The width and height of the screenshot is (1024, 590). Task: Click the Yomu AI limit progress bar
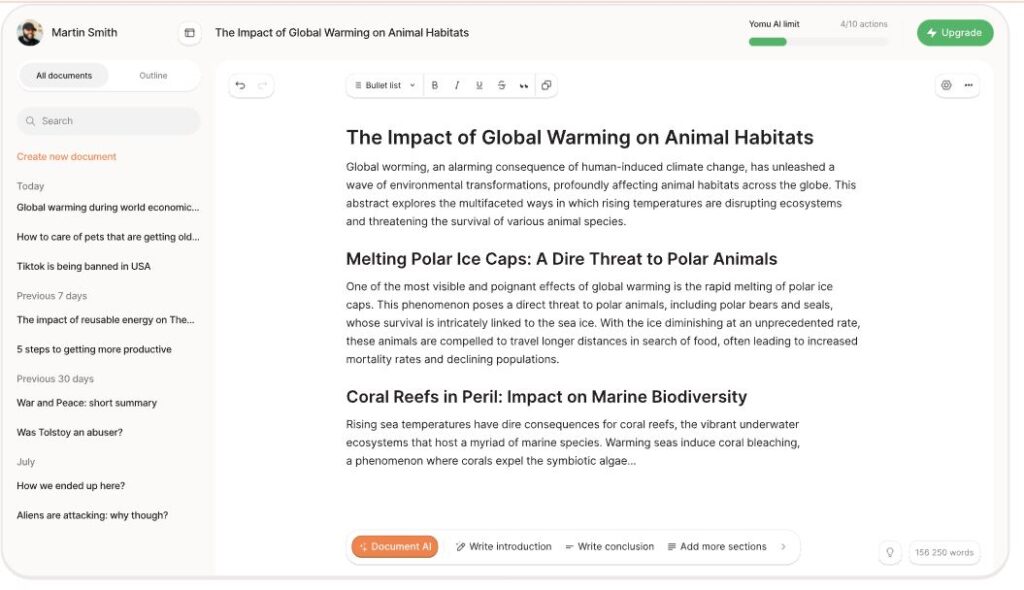click(818, 42)
